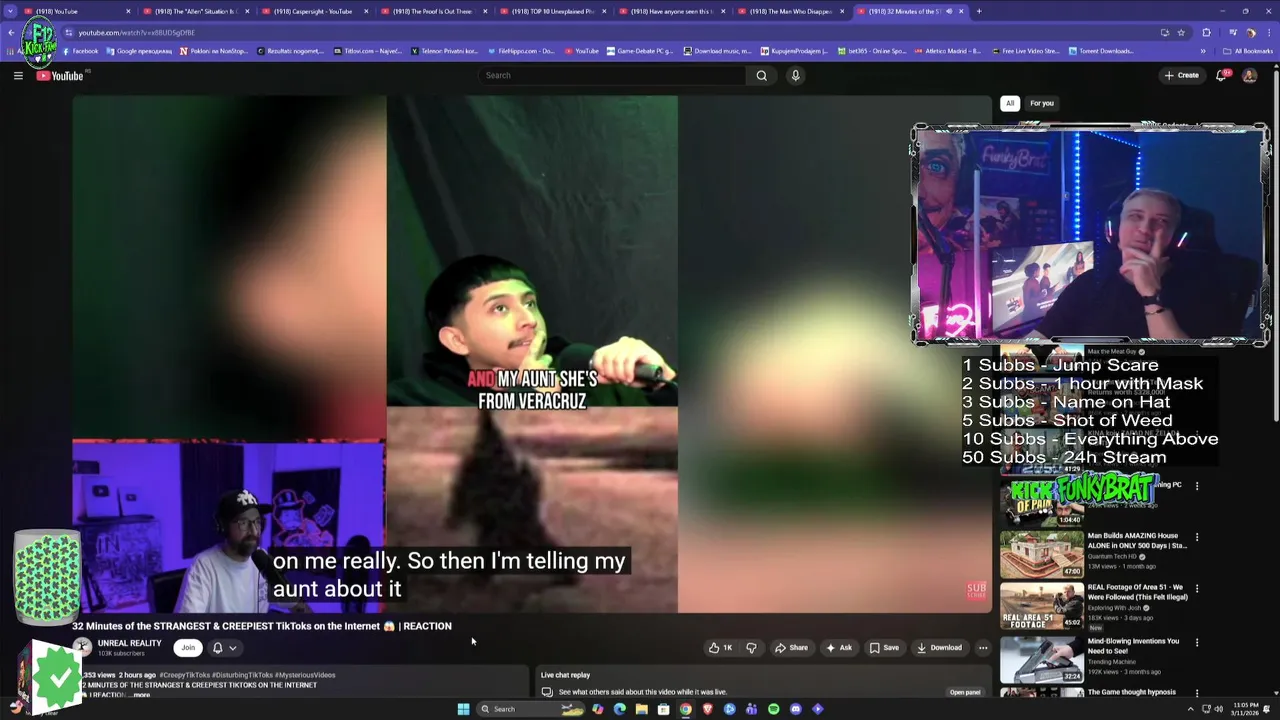Click the YouTube search magnifier button
The image size is (1280, 720).
762,75
